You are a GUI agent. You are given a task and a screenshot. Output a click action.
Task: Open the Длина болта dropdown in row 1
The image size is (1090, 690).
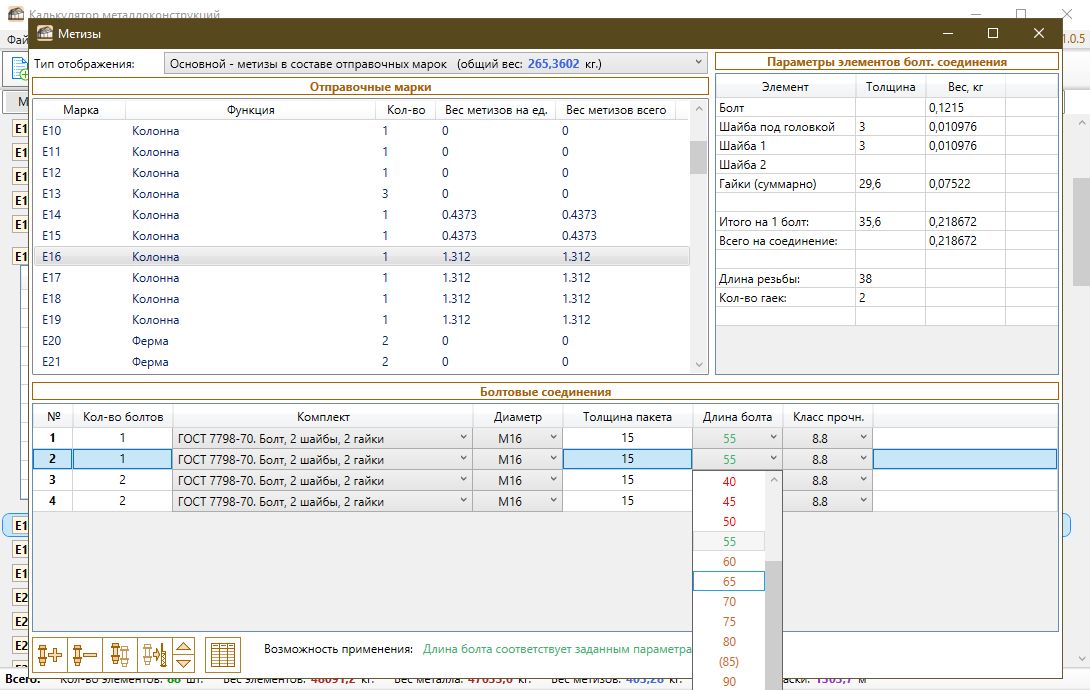[773, 438]
